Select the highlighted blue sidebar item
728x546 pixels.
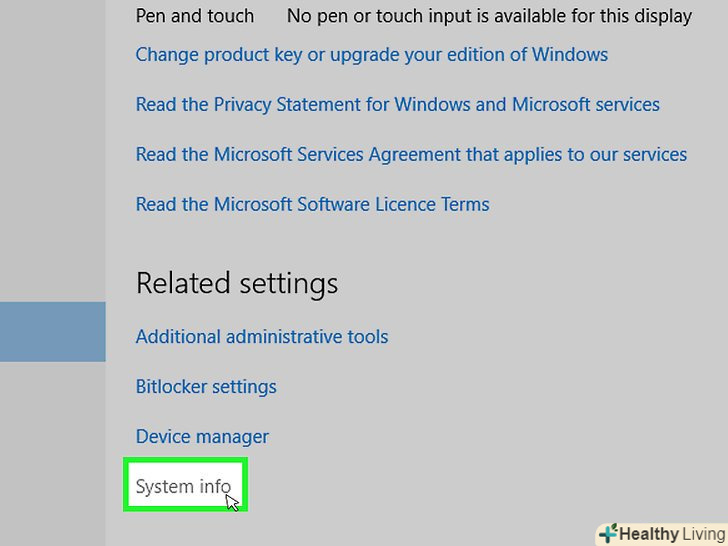pos(52,331)
